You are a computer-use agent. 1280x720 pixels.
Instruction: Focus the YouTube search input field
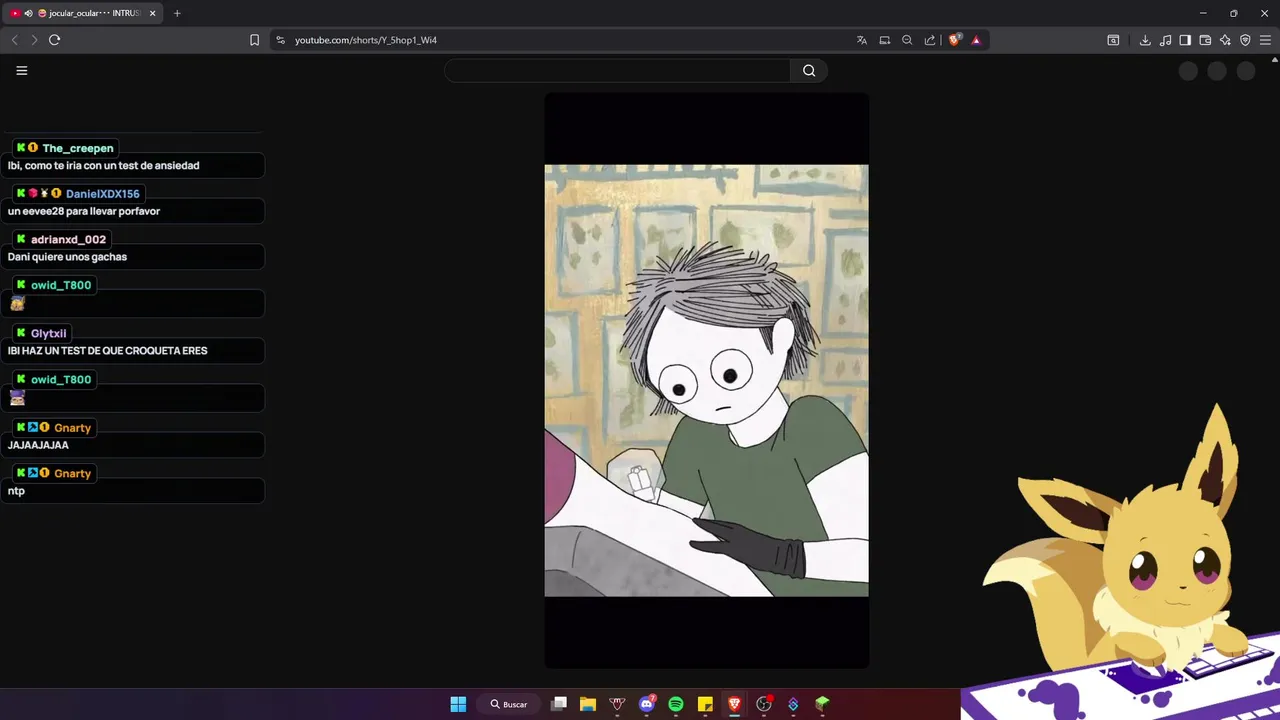coord(617,71)
